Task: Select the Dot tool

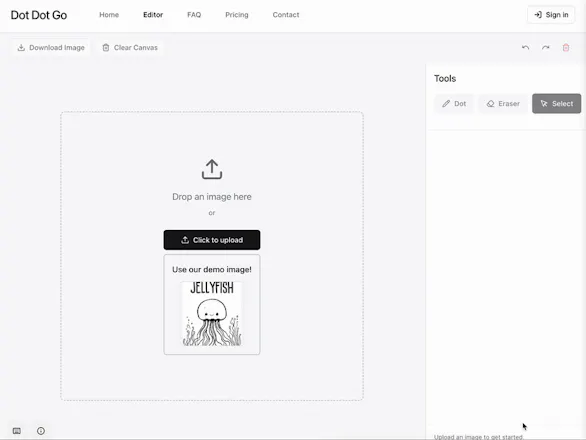Action: [454, 104]
